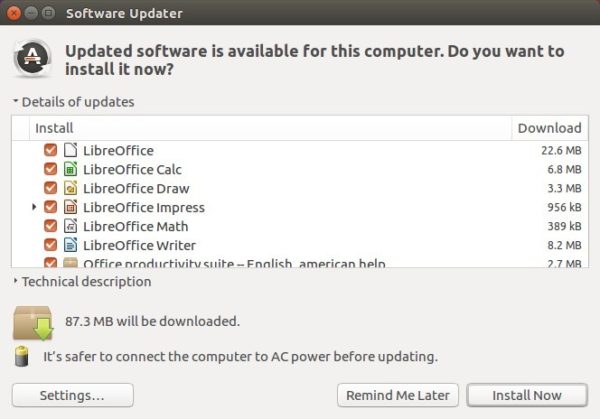Click the package download box icon

tap(33, 323)
